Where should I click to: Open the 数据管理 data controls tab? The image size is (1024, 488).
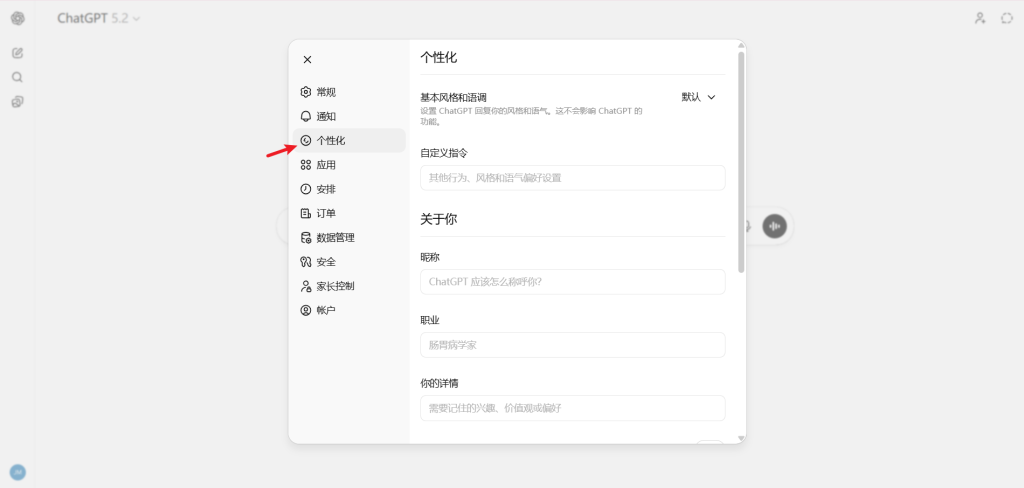point(349,237)
